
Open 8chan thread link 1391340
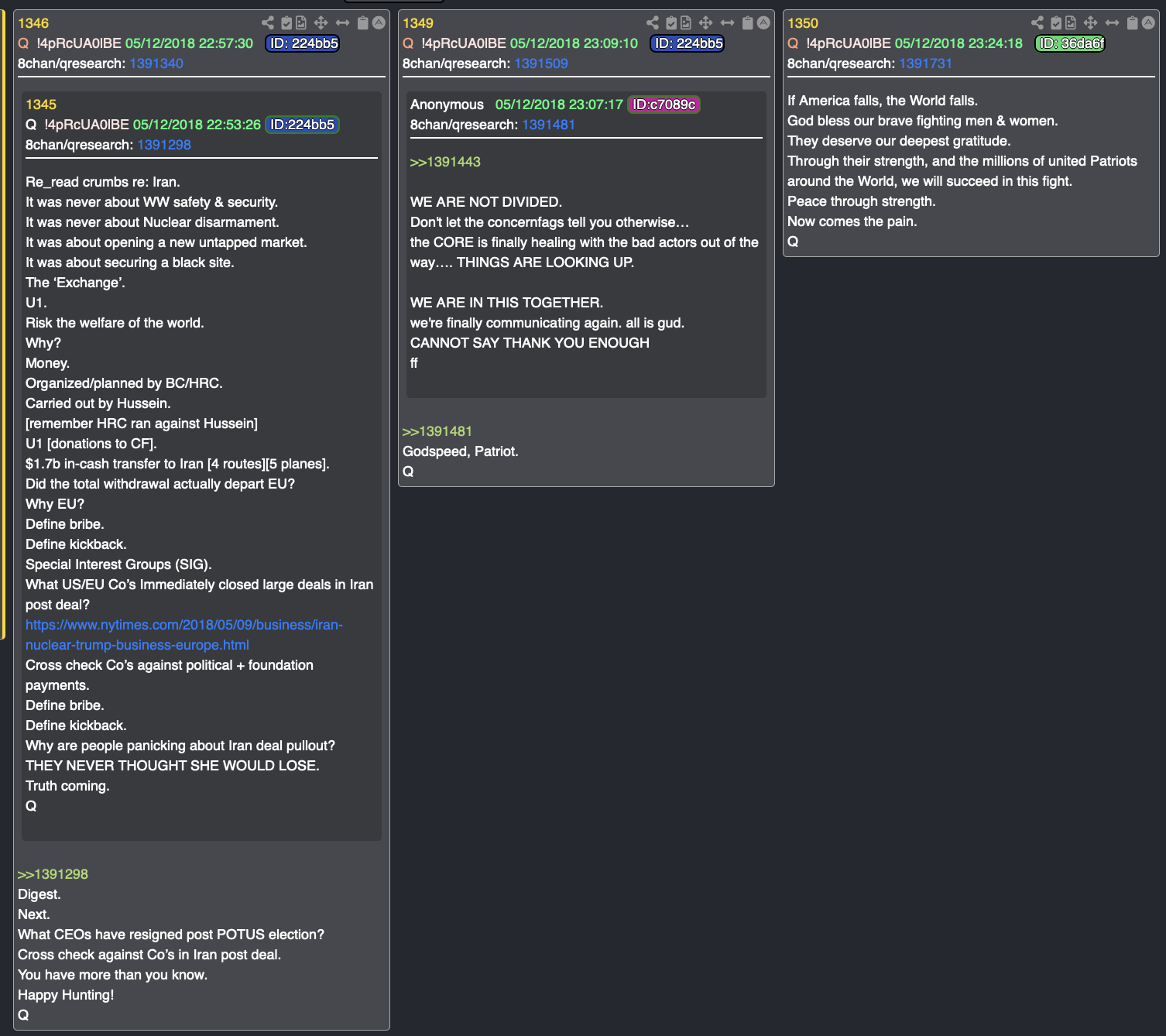pos(156,63)
